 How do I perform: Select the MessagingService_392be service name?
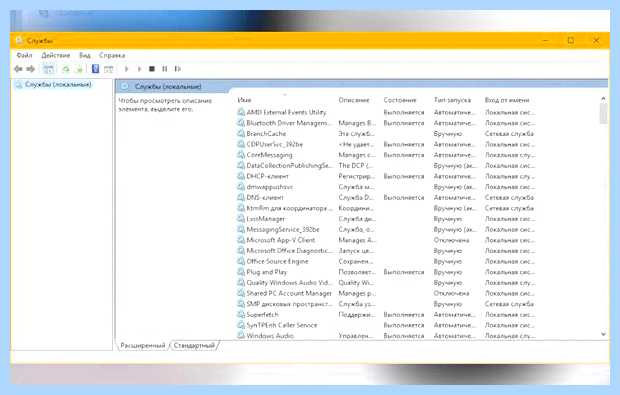(283, 229)
